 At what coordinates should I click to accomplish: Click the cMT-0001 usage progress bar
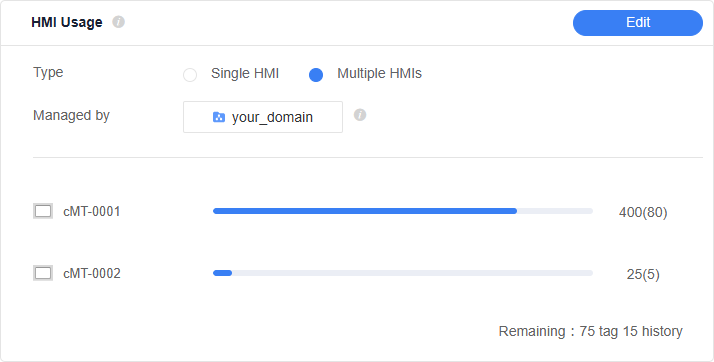click(403, 211)
